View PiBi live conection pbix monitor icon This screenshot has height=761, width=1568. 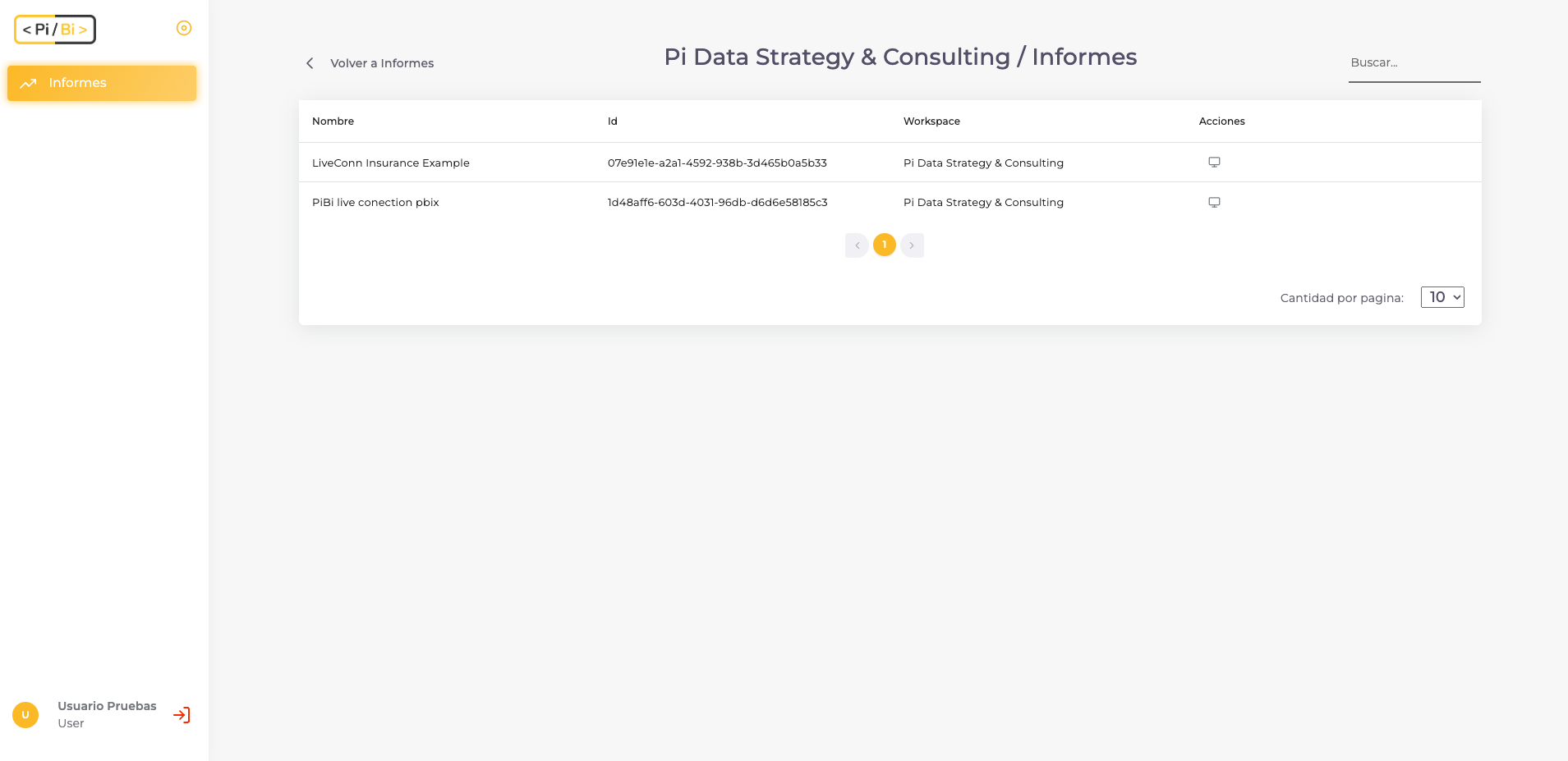coord(1214,202)
